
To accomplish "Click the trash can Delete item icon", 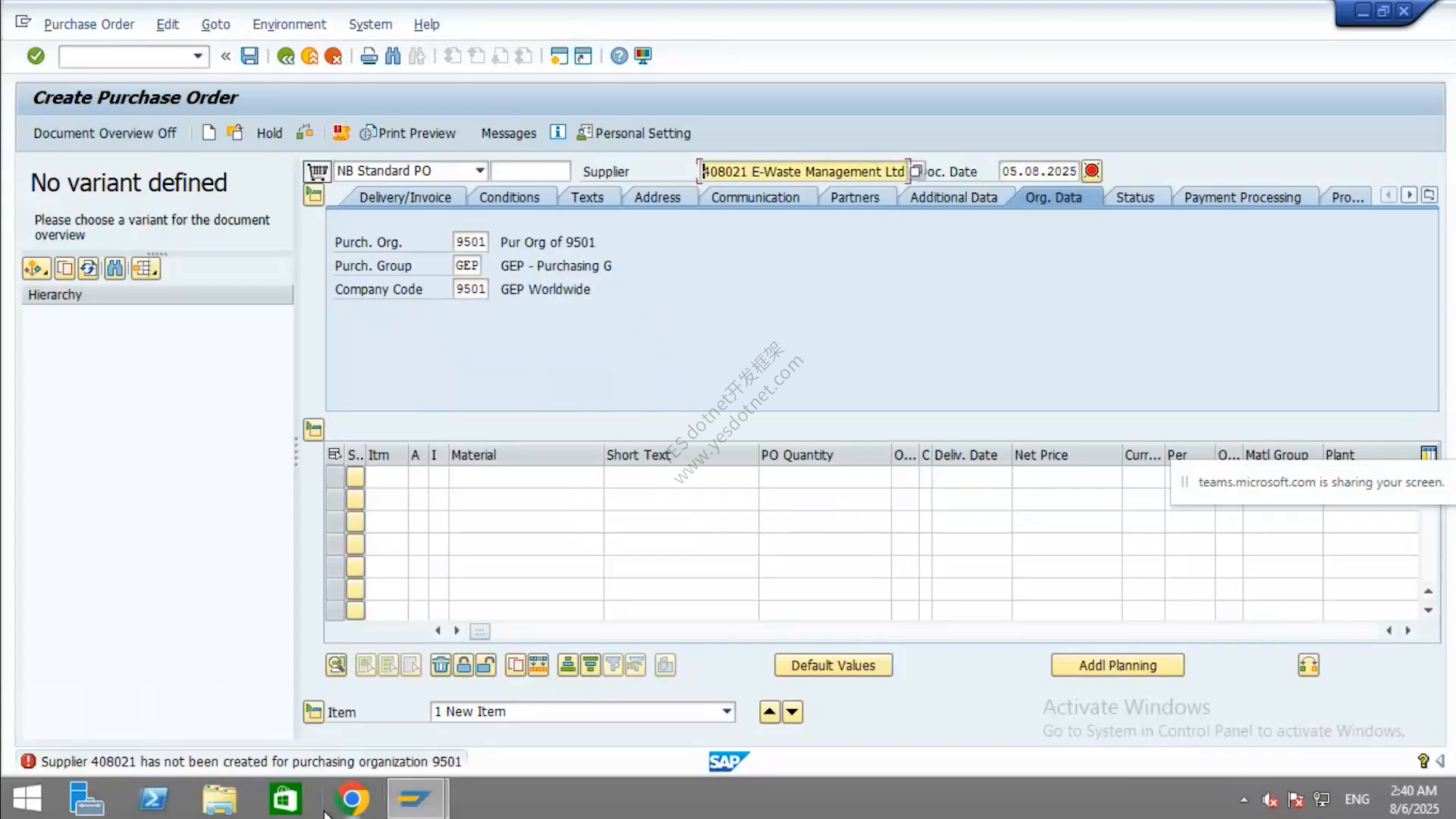I will [x=440, y=665].
